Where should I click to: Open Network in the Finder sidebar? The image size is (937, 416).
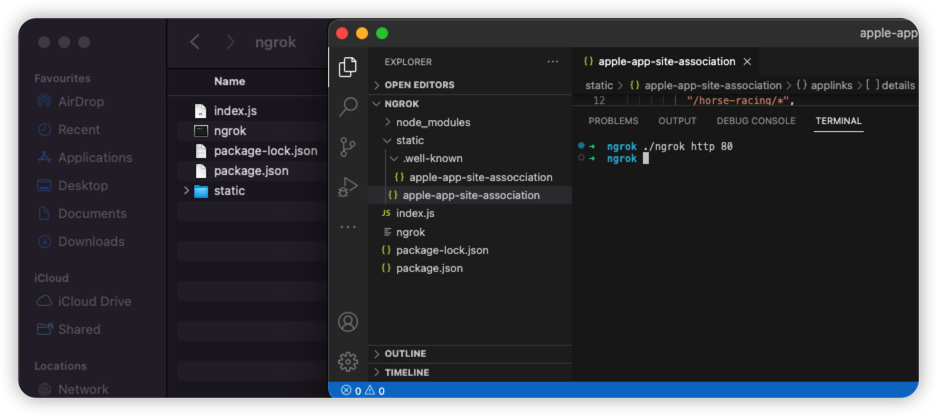click(73, 389)
